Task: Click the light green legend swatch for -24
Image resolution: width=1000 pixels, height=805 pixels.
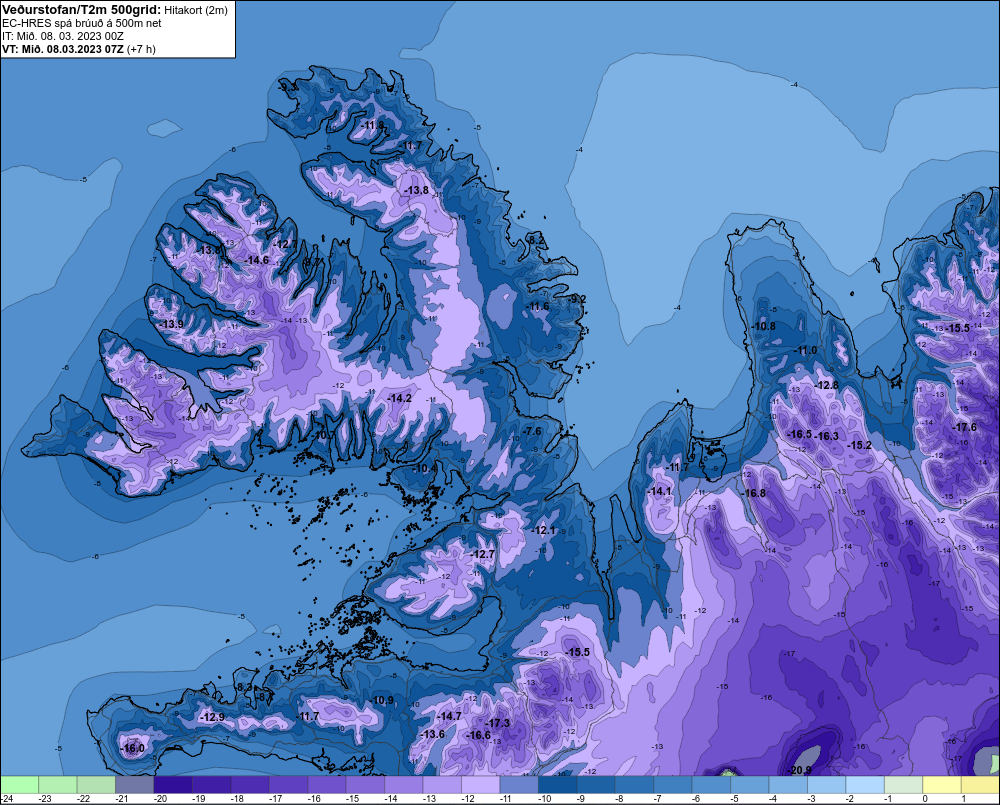Action: 19,784
